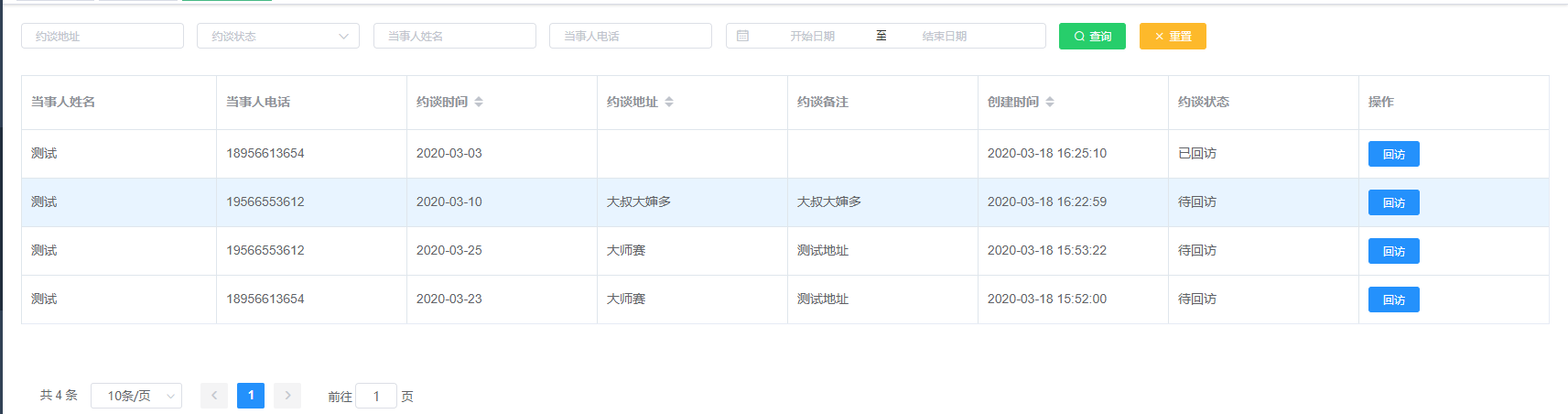This screenshot has height=414, width=1568.
Task: Click 待回访 status in 2020-03-25 row
Action: (x=1197, y=250)
